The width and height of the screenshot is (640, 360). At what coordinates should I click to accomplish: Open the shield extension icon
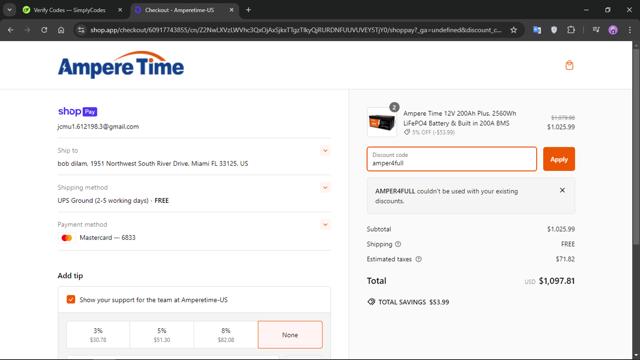pos(554,30)
